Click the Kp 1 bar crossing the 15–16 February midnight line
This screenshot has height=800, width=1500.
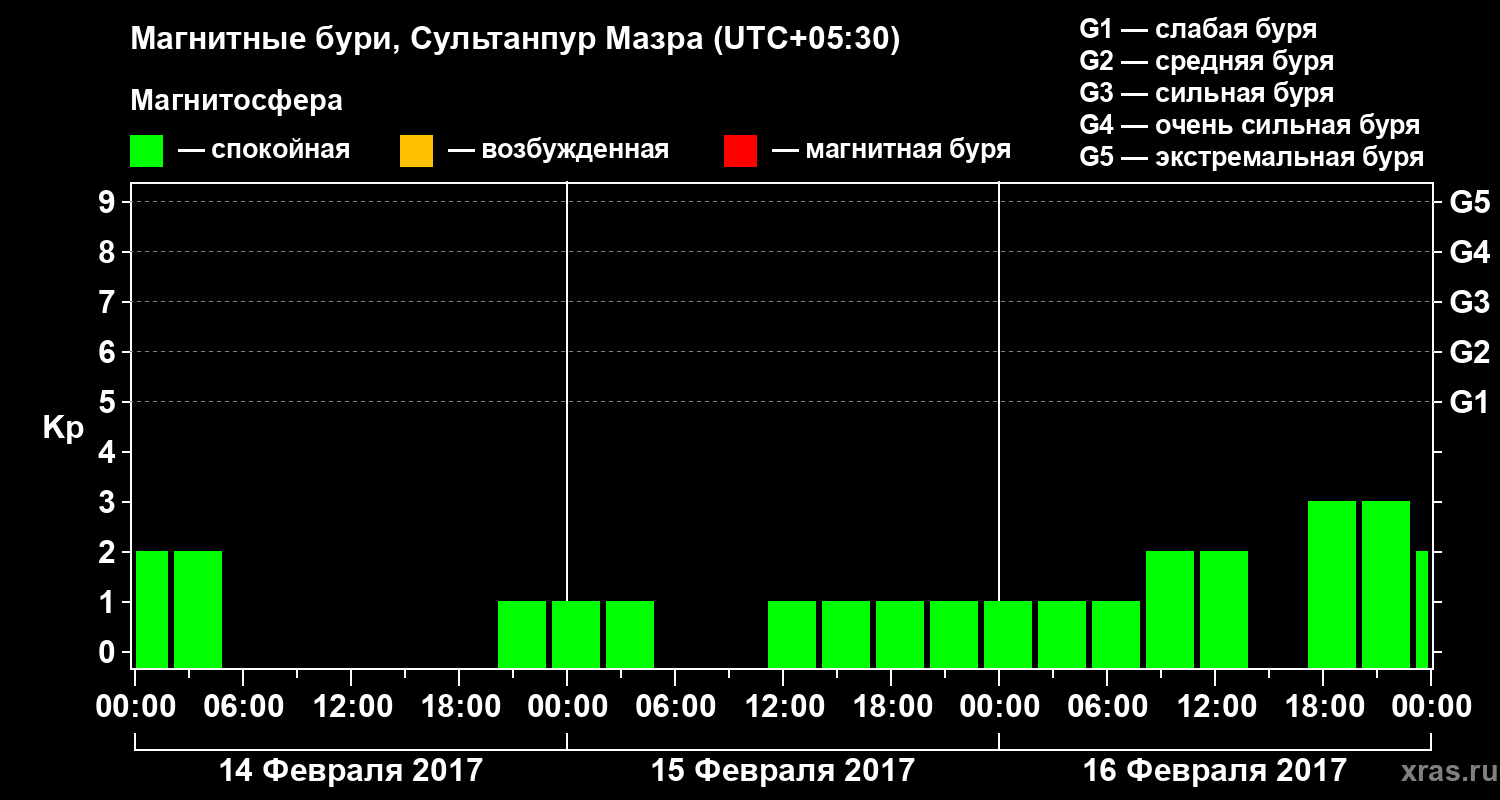(x=1008, y=634)
